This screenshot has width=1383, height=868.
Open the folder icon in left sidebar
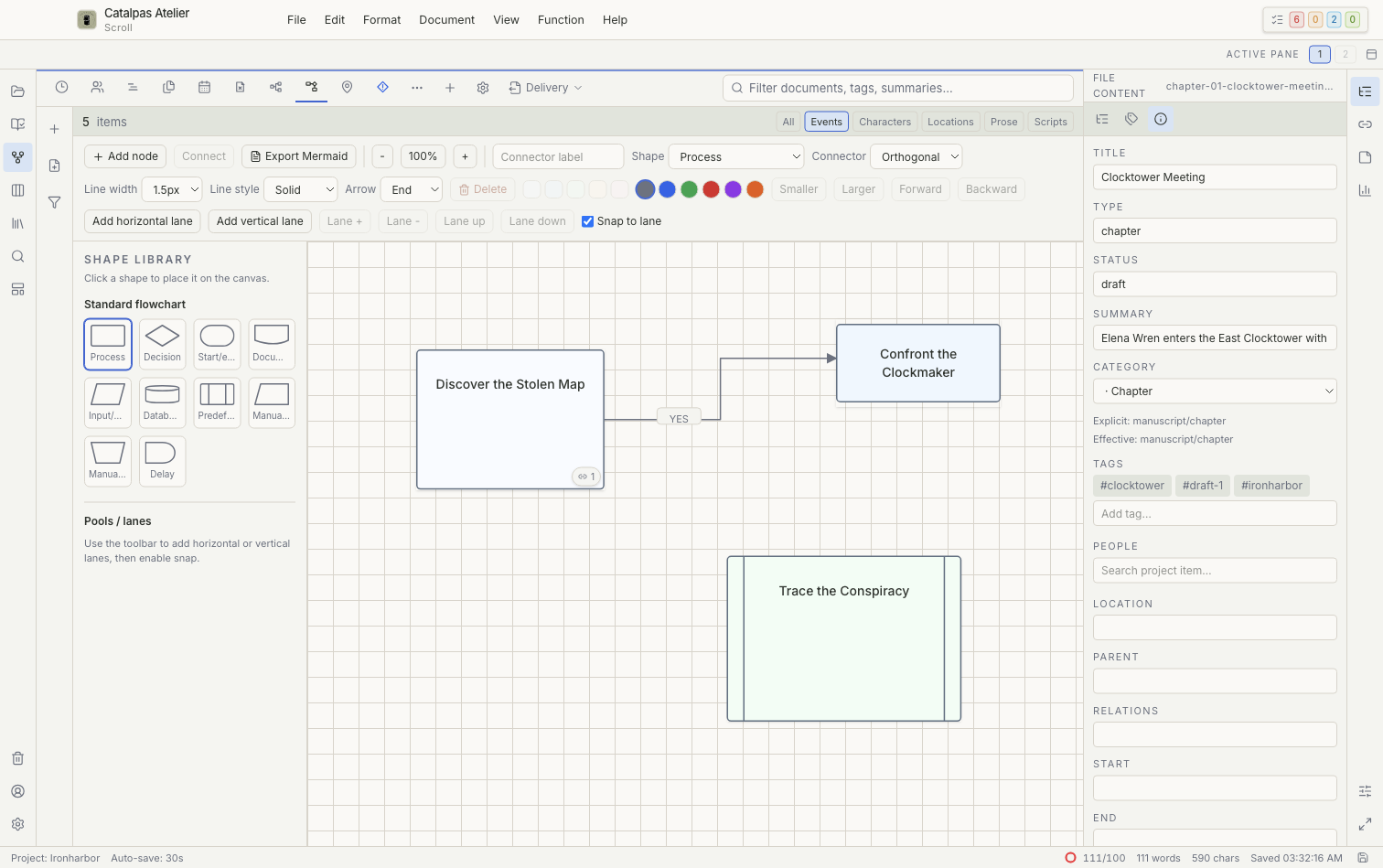click(x=17, y=91)
